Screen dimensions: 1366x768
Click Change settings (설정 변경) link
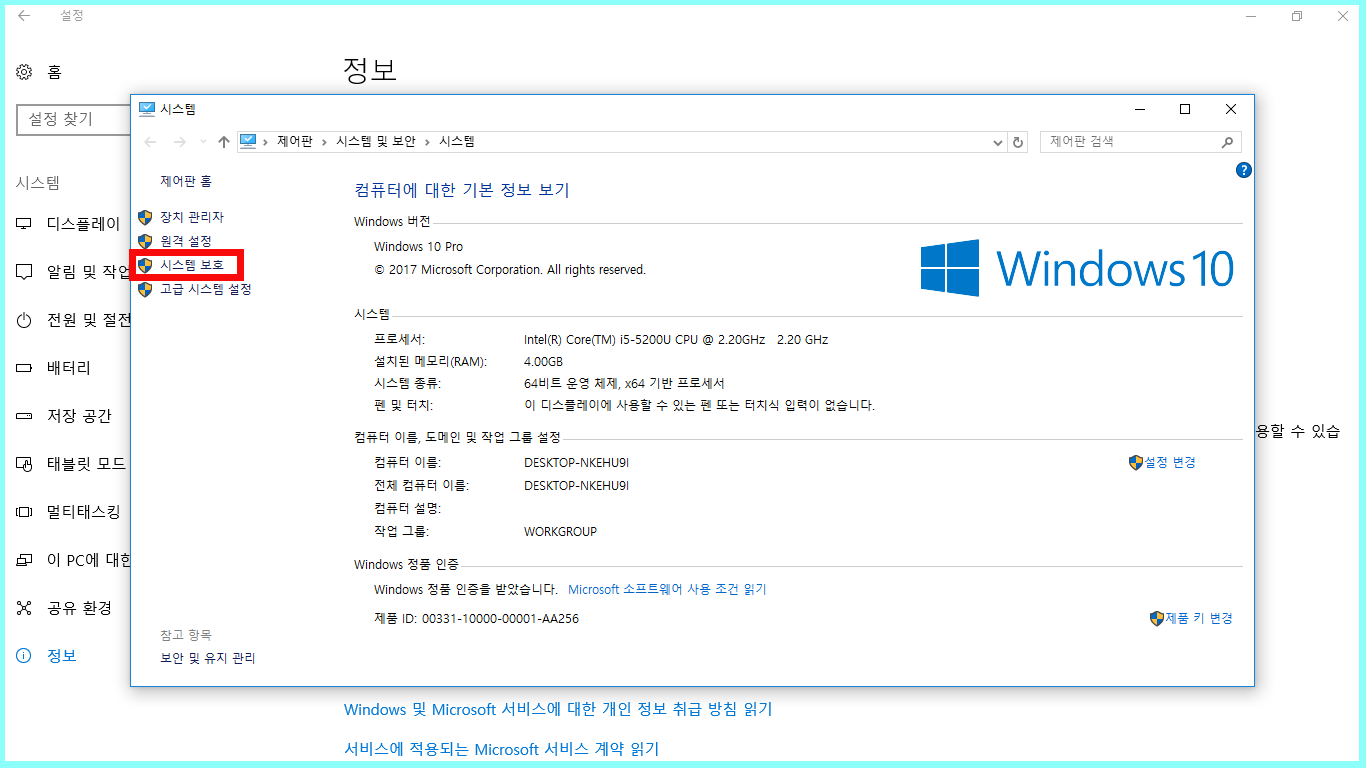click(1170, 462)
